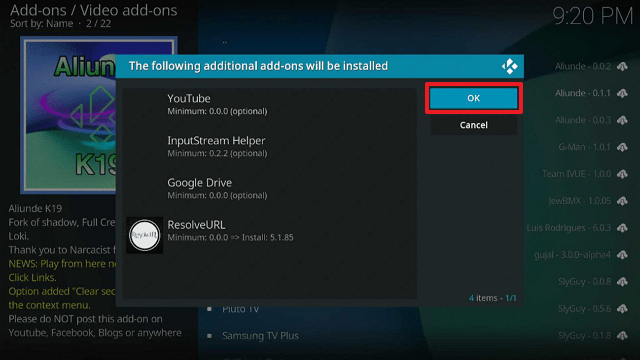Select the G-Man - 1.0.1 list entry
The width and height of the screenshot is (640, 360).
point(584,147)
